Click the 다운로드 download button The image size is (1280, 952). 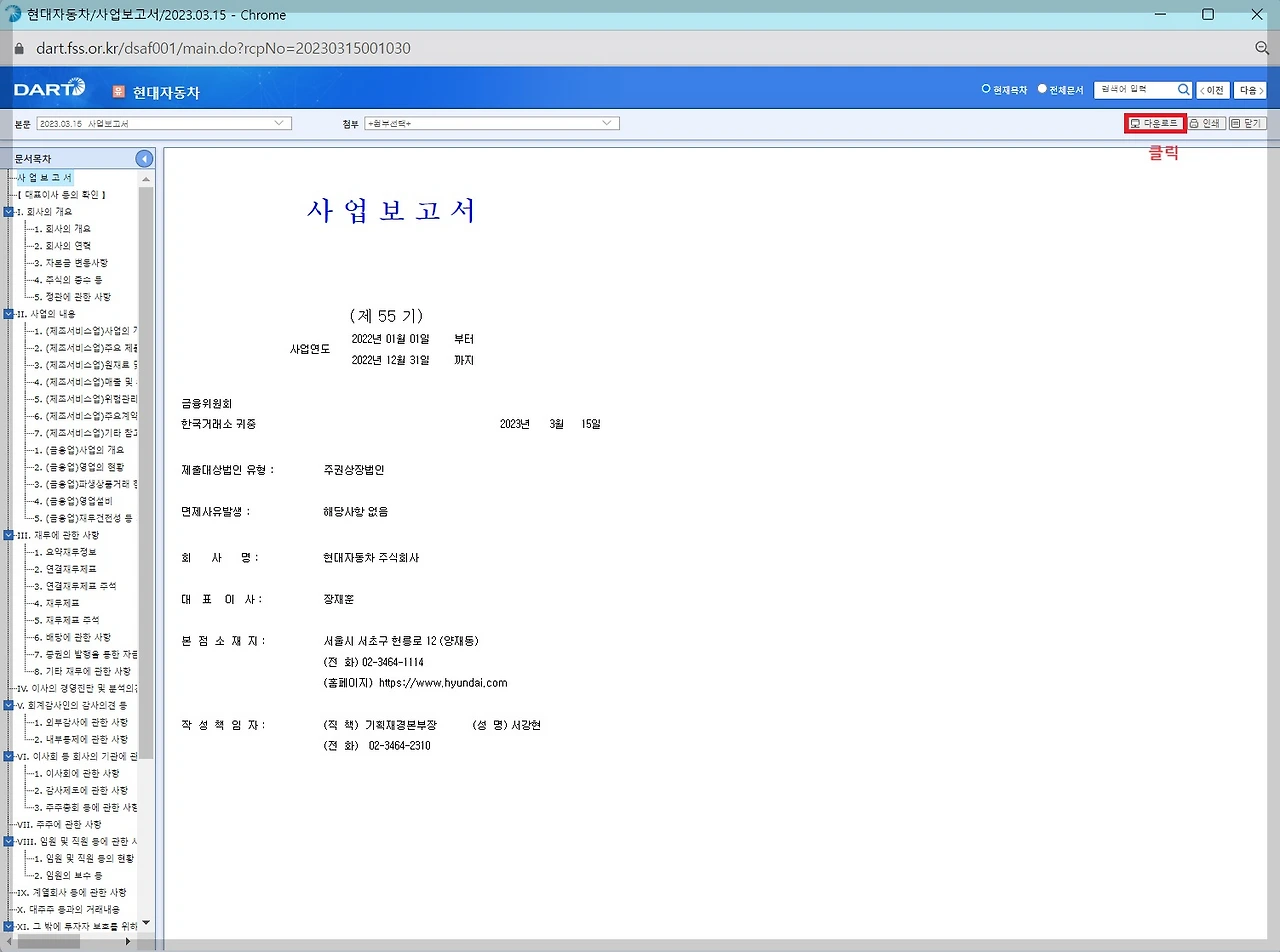pos(1155,123)
